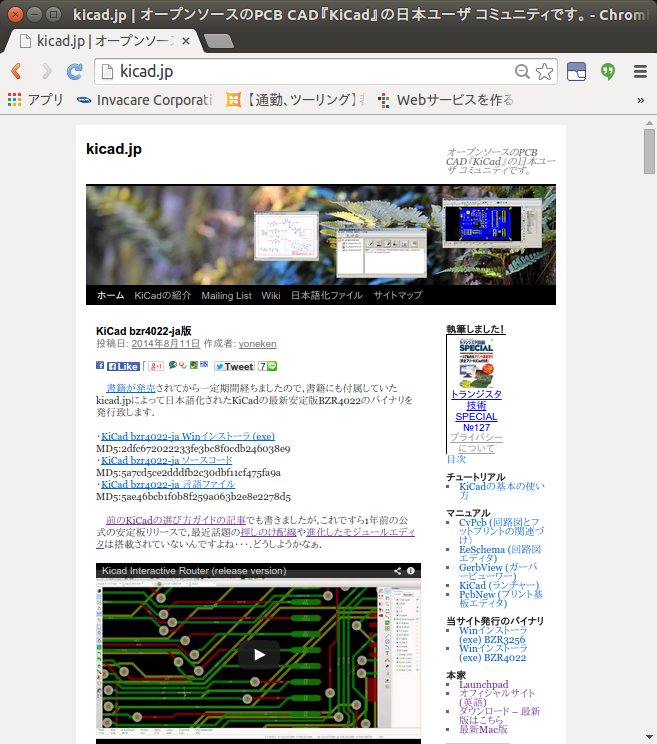Click the red and blue share icon before Evernote
The width and height of the screenshot is (657, 744).
point(183,365)
